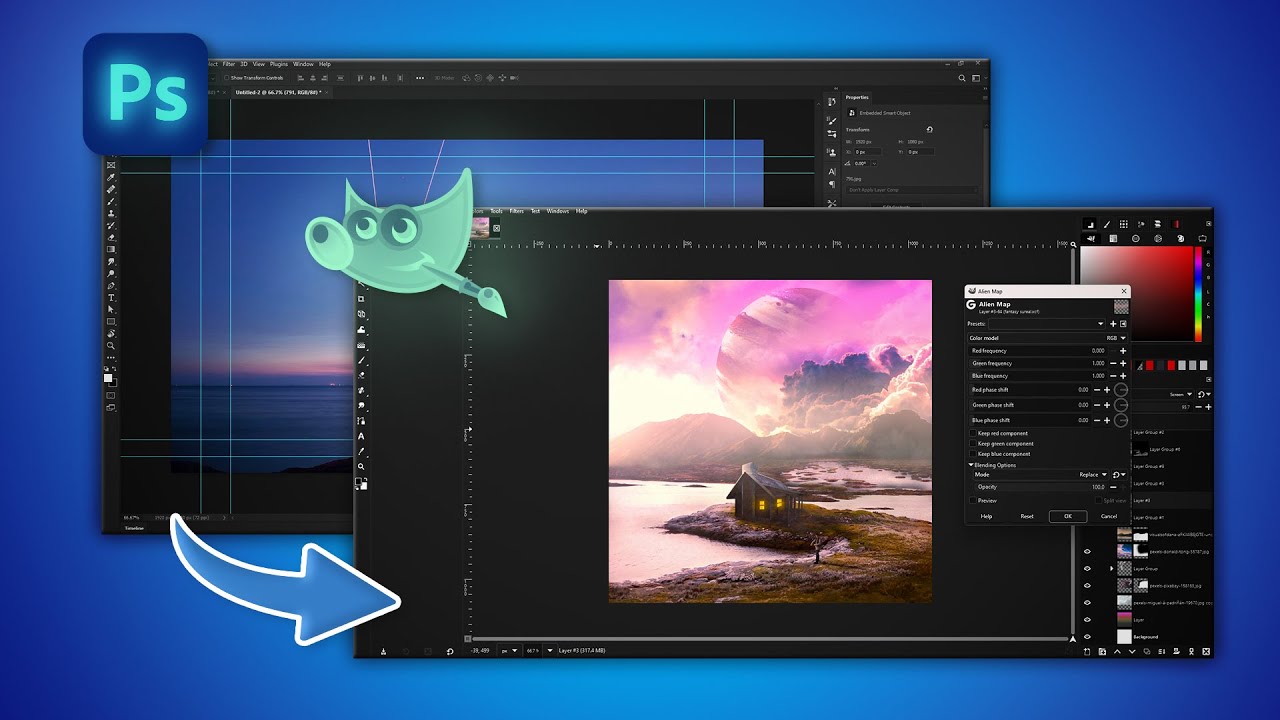The height and width of the screenshot is (720, 1280).
Task: Swap GIMP foreground and background colors
Action: pyautogui.click(x=365, y=479)
